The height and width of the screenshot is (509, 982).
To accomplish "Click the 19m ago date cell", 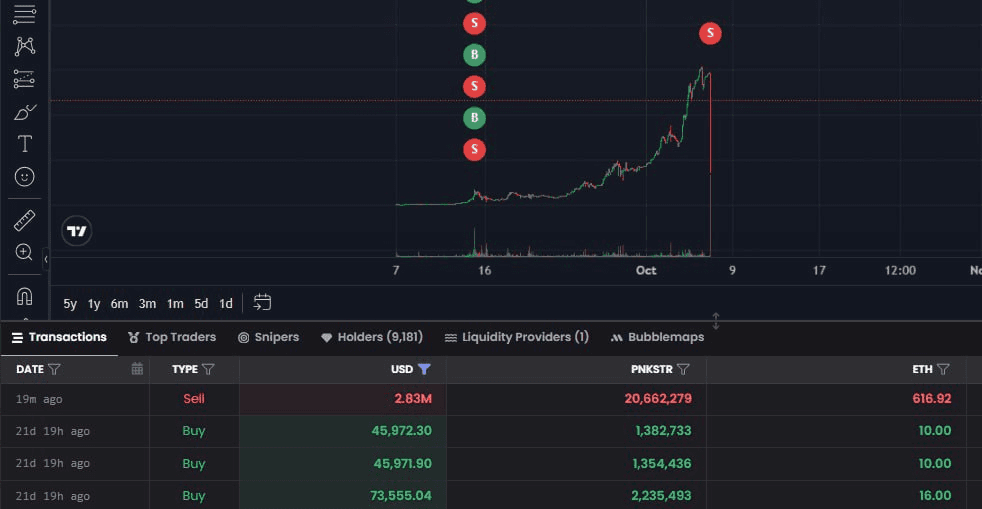I will 39,399.
